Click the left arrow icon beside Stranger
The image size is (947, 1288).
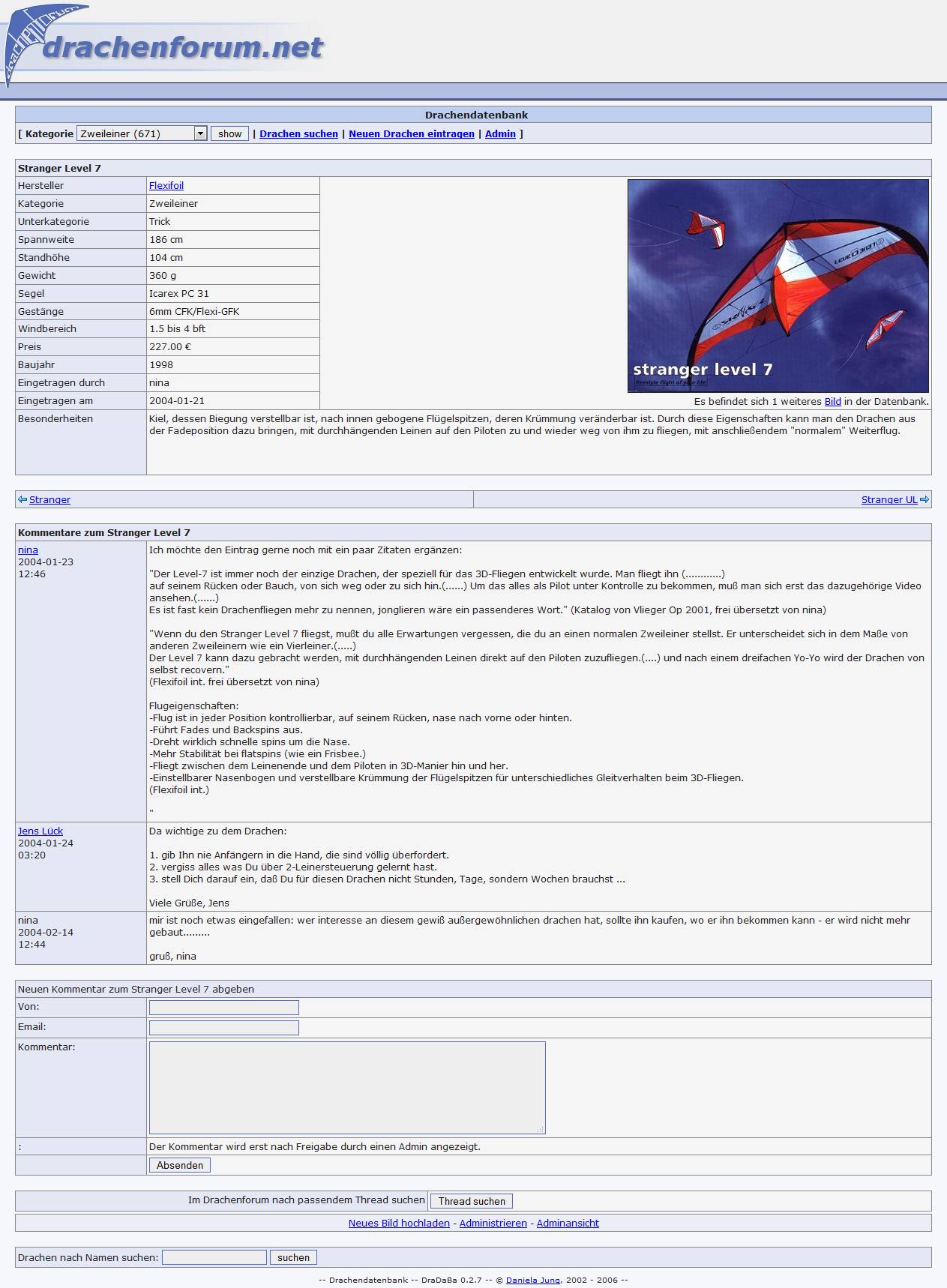point(22,499)
